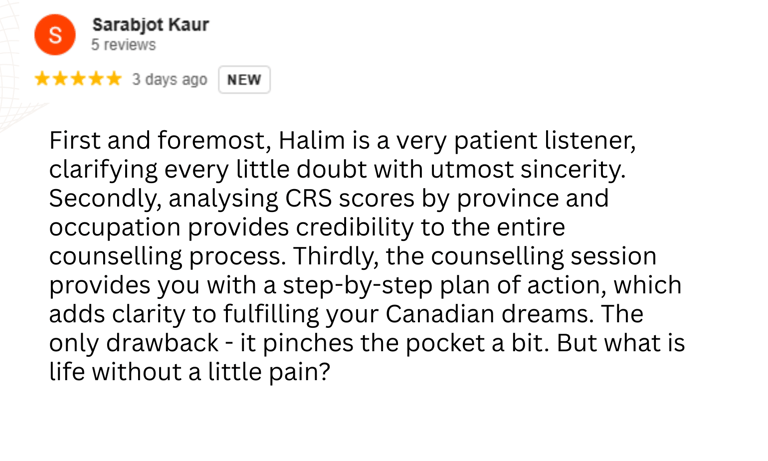Click the orange S profile avatar

tap(55, 35)
